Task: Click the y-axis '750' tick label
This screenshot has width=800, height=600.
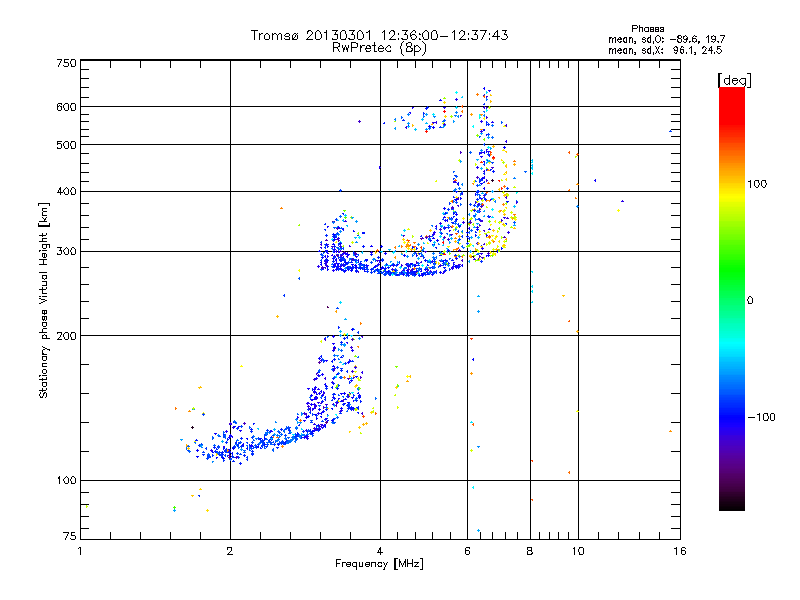Action: click(66, 63)
